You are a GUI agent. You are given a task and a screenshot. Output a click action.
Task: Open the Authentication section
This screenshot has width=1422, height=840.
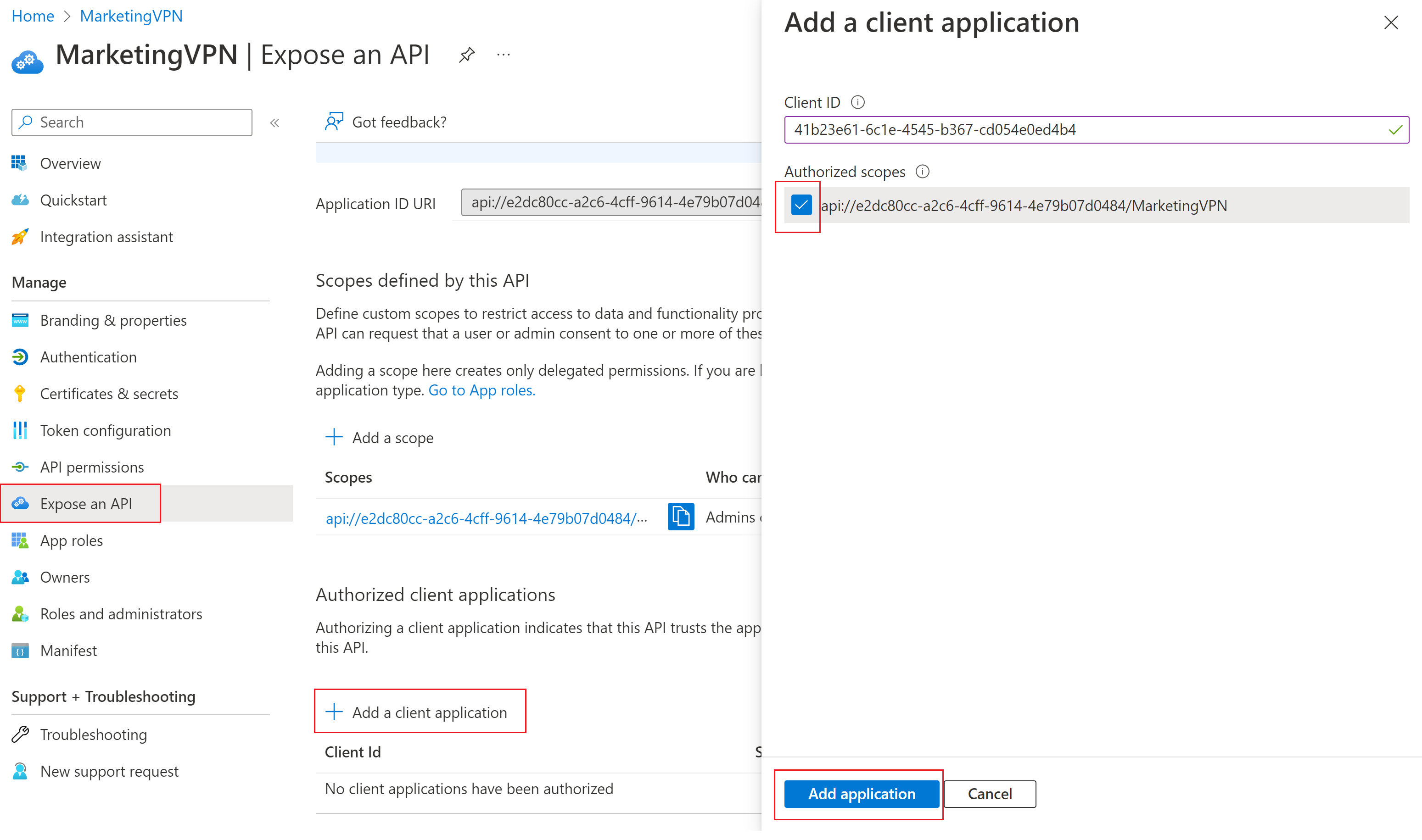point(88,357)
